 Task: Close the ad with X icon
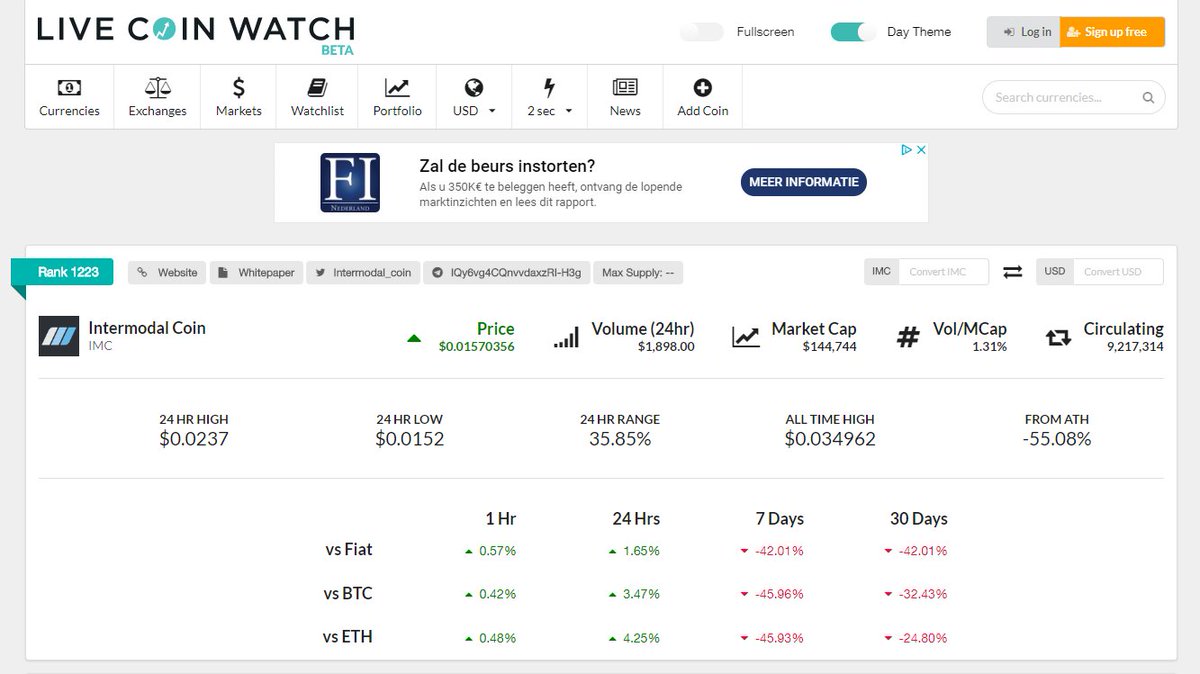pyautogui.click(x=921, y=150)
